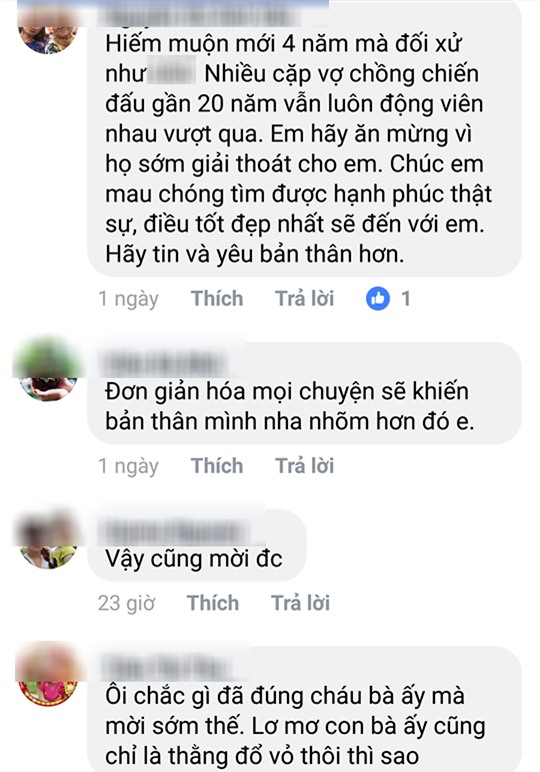
Task: Click the "23 giờ" timestamp
Action: 126,603
